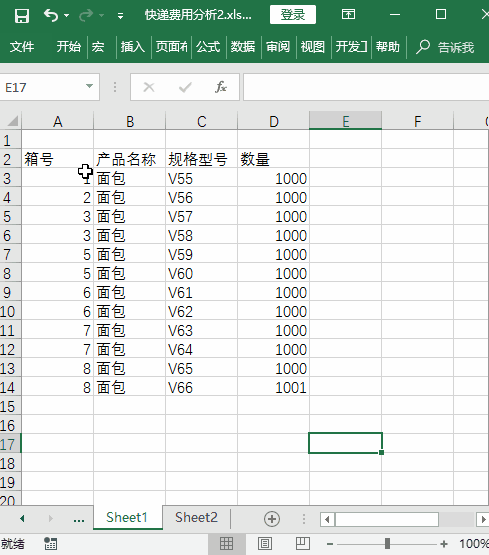Switch to Normal view icon
The height and width of the screenshot is (555, 489).
point(226,543)
